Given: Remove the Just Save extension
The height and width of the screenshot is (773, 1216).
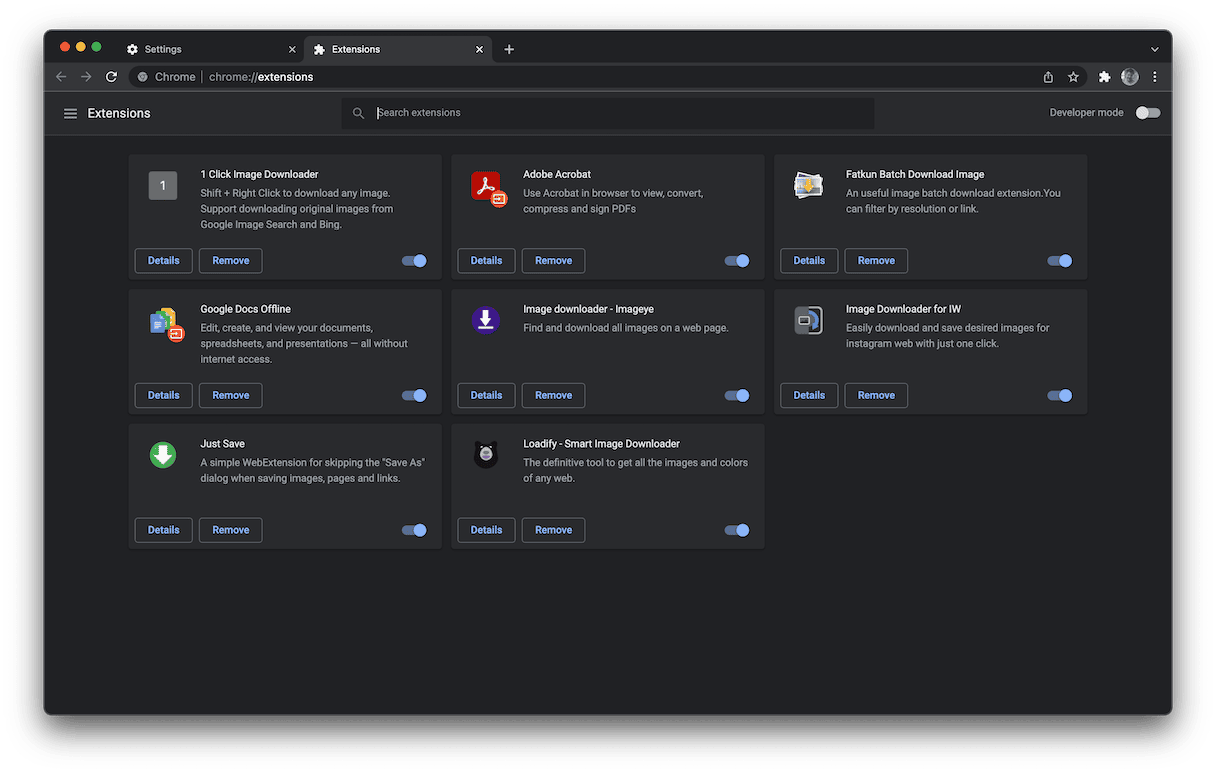Looking at the screenshot, I should [x=231, y=530].
